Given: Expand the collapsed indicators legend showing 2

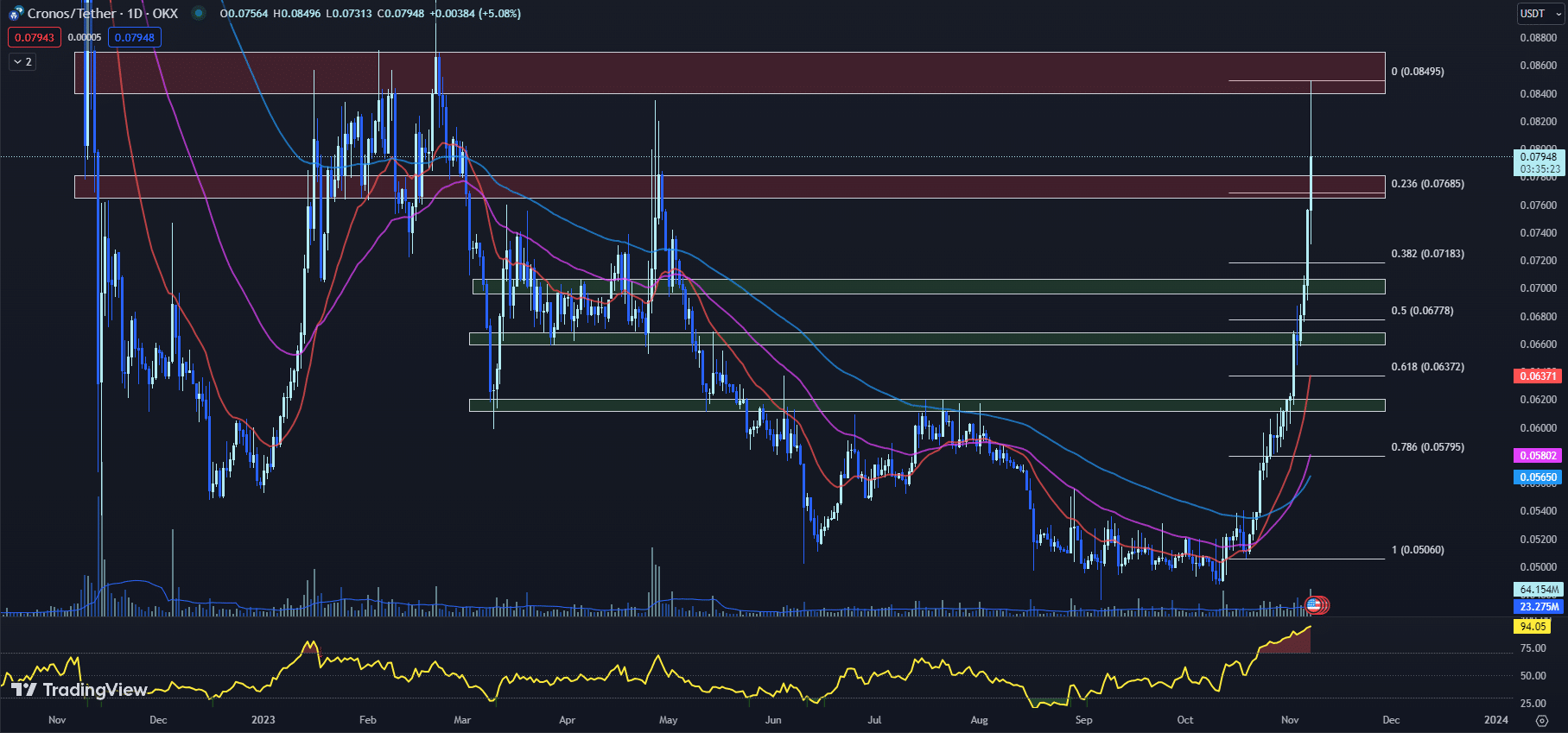Looking at the screenshot, I should [22, 62].
